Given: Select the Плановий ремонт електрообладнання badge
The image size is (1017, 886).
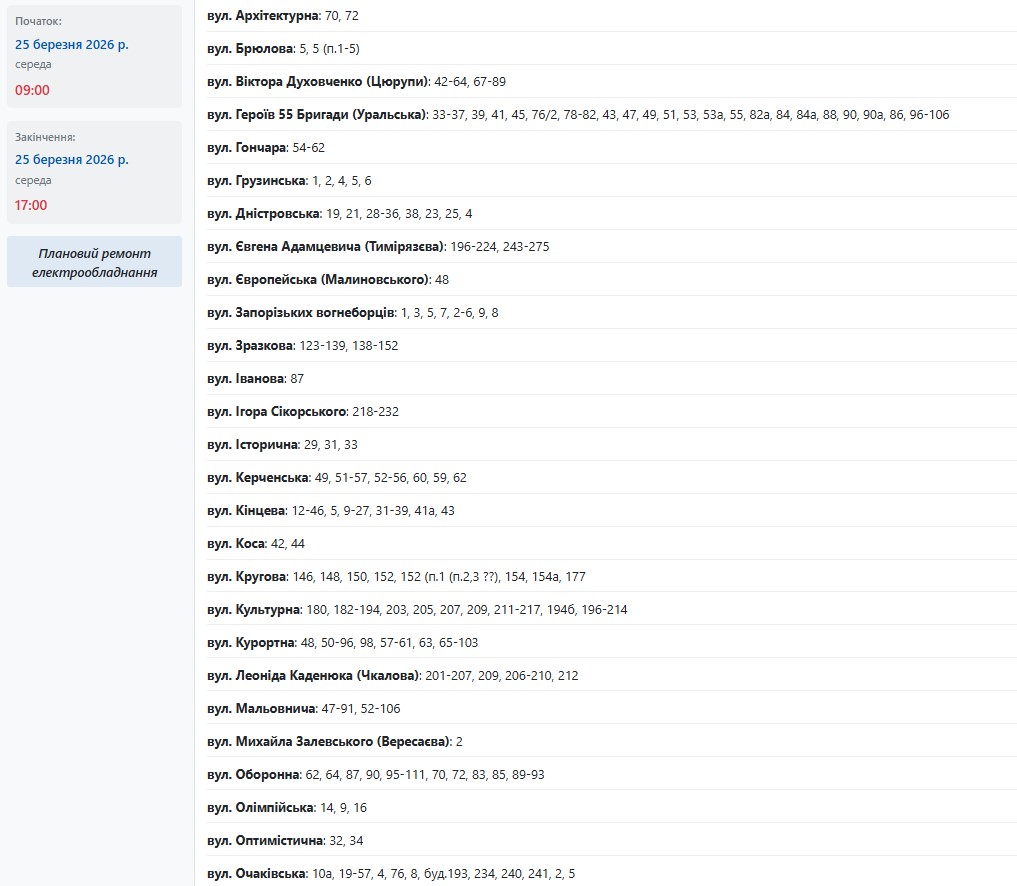Looking at the screenshot, I should pyautogui.click(x=94, y=262).
